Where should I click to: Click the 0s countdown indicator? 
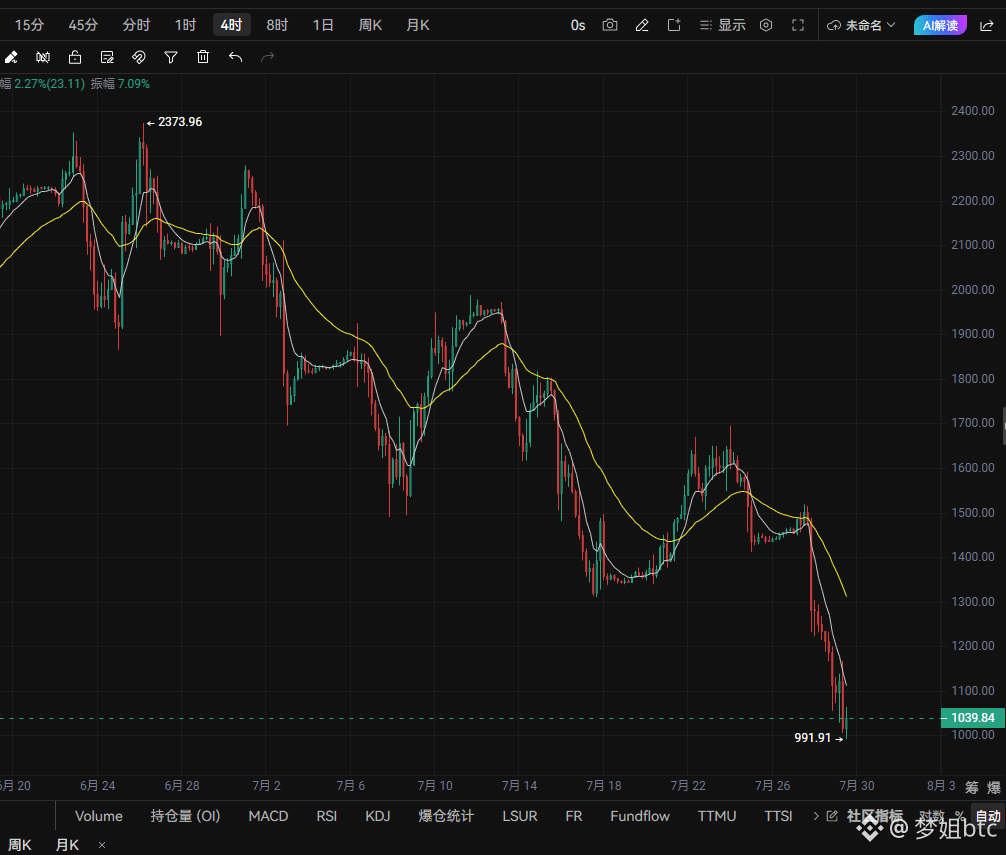tap(578, 25)
